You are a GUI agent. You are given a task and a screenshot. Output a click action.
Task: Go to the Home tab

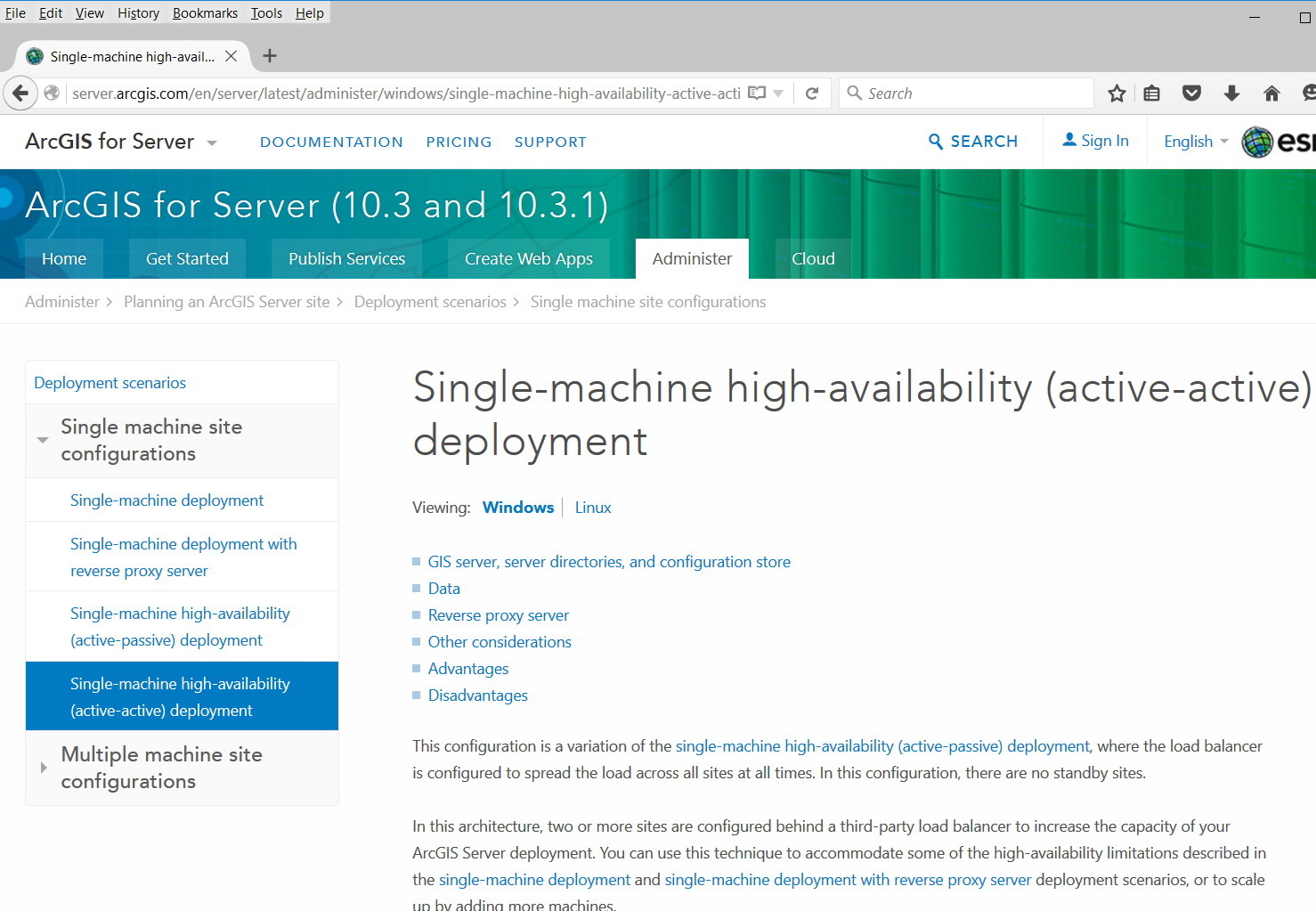click(64, 258)
